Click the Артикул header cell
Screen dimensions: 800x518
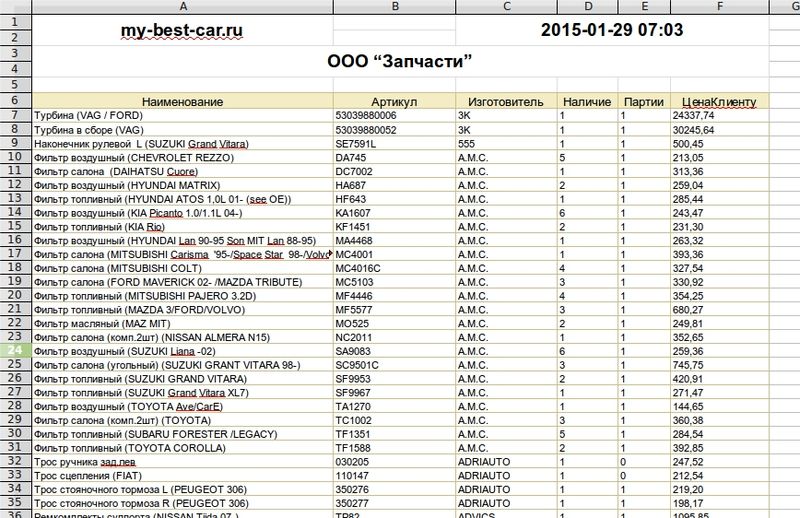pyautogui.click(x=394, y=101)
